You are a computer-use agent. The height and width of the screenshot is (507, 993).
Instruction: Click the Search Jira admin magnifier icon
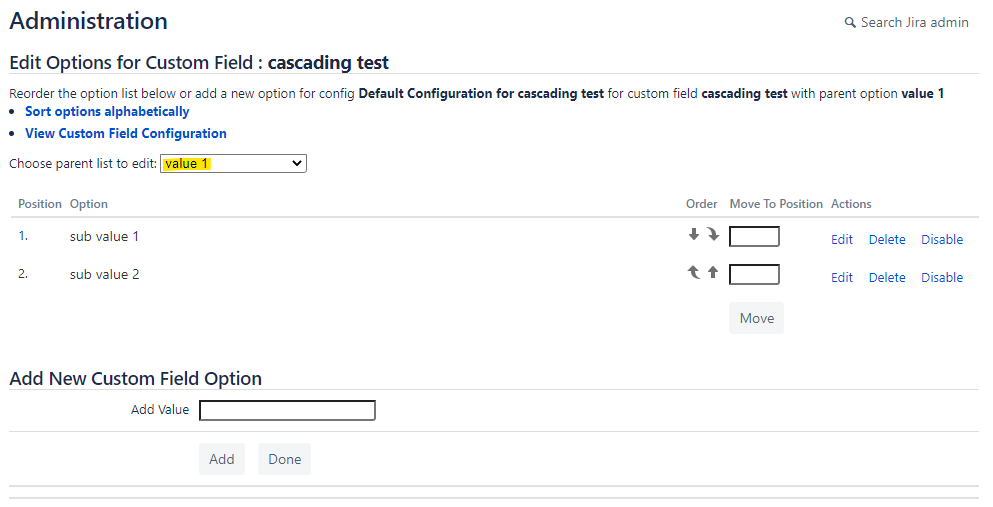coord(850,23)
